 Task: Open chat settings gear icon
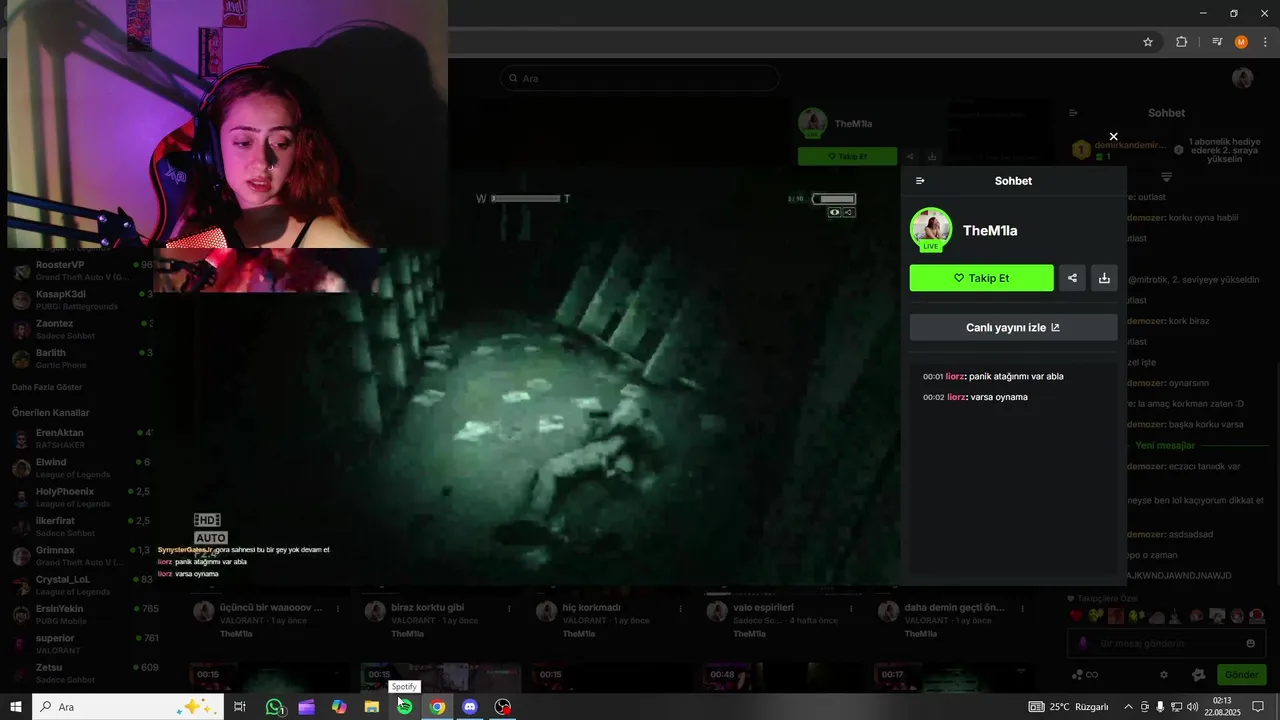tap(1163, 675)
